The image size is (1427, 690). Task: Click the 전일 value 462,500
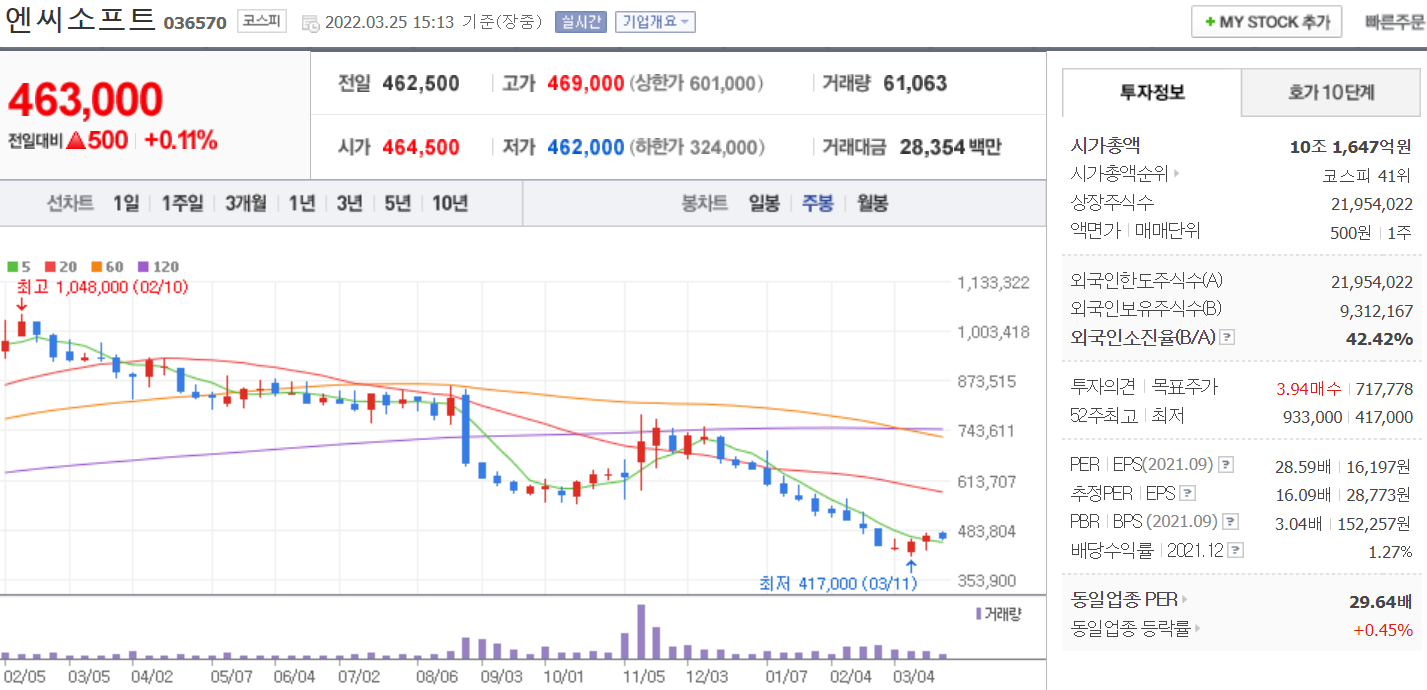(421, 84)
